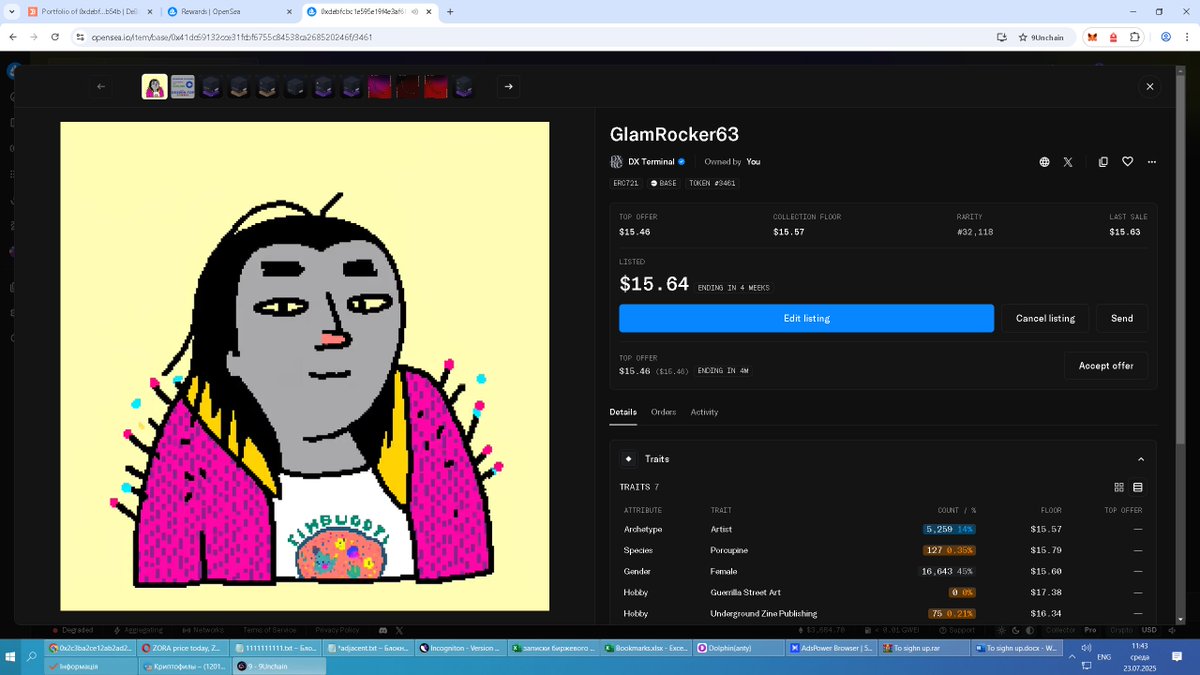Open browser extensions puzzle icon
Screen dimensions: 1200x675
(1134, 37)
